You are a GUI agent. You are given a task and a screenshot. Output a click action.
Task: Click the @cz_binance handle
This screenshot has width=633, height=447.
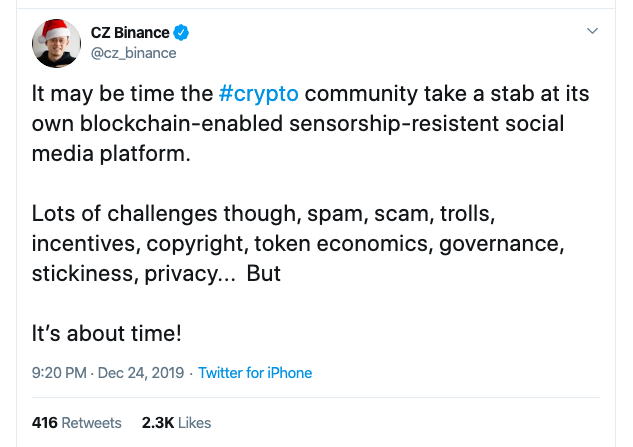[133, 53]
